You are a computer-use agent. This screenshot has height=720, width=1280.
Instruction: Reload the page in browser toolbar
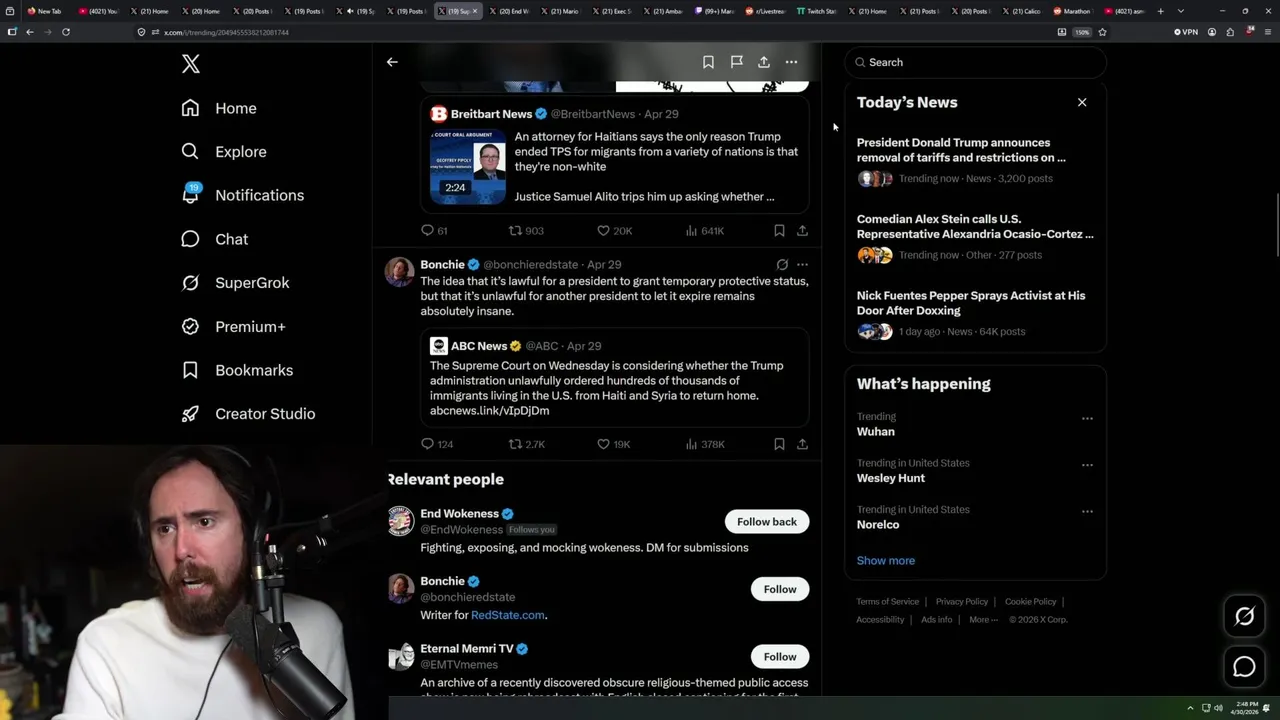(66, 32)
